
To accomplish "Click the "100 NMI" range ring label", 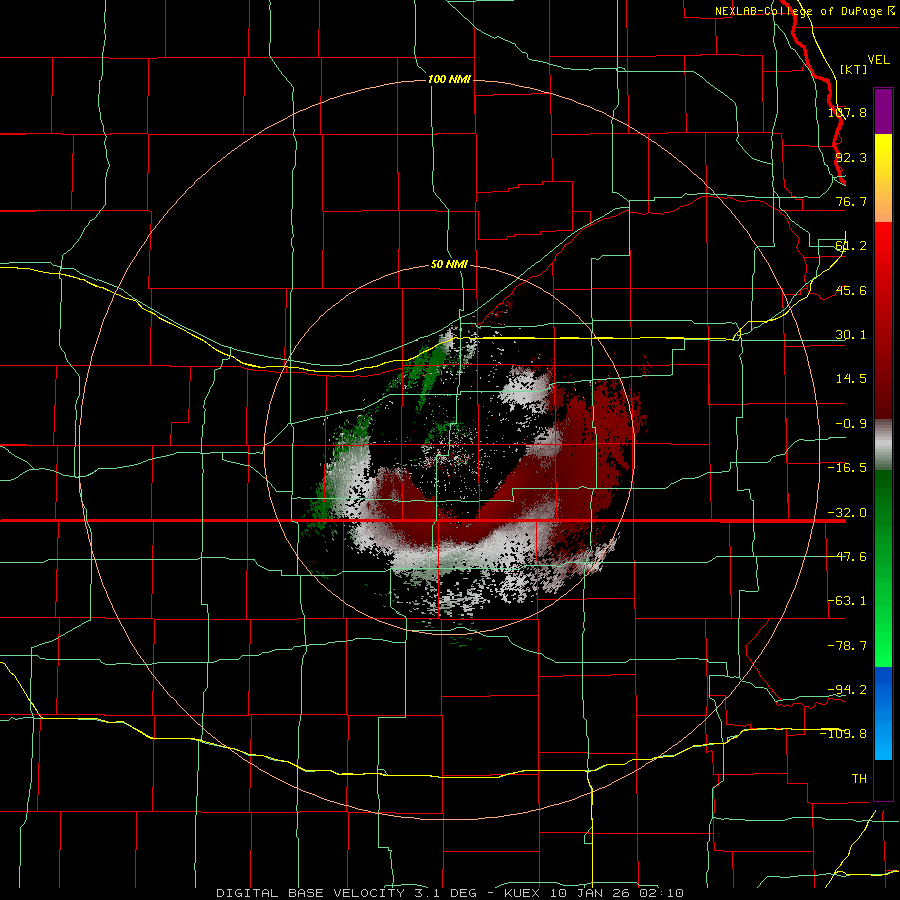I will point(449,79).
